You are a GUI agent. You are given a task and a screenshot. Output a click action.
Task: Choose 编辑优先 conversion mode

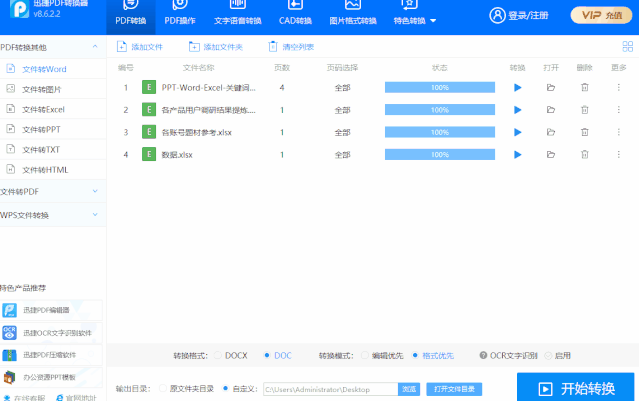382,355
